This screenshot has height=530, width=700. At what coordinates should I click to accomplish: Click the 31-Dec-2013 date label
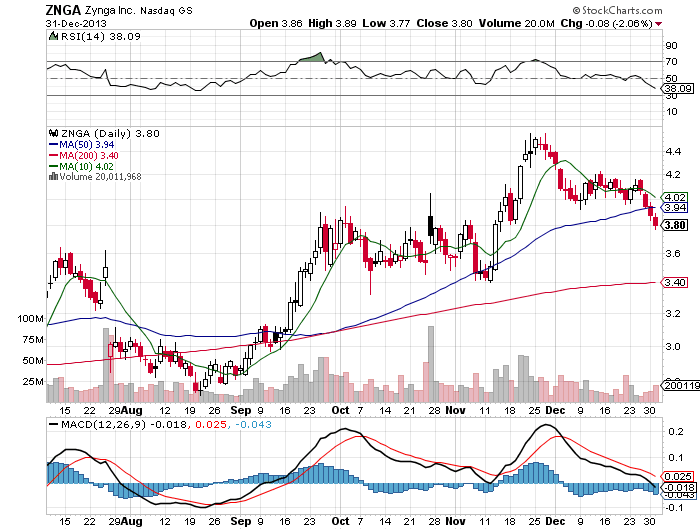click(x=76, y=23)
